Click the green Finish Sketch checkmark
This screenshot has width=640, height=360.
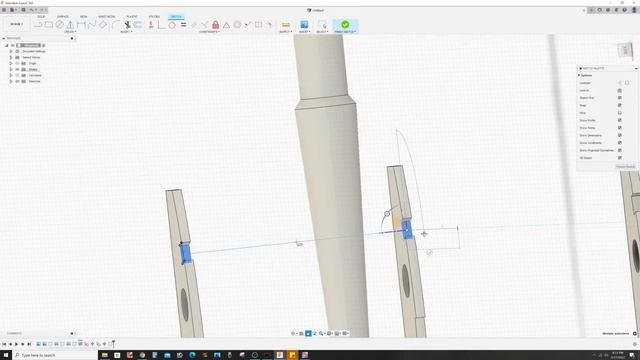click(x=345, y=24)
